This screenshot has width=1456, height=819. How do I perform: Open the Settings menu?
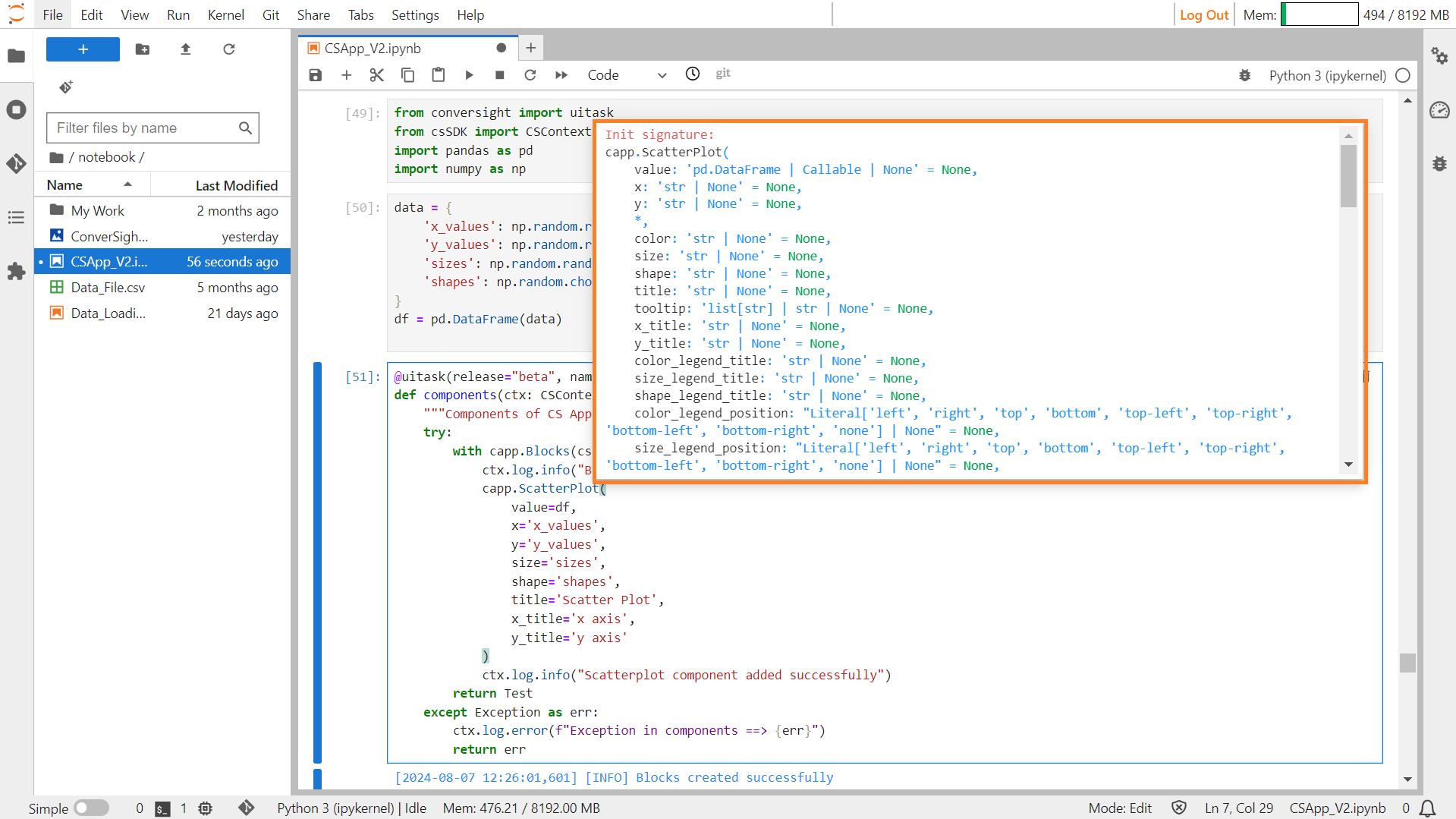415,14
